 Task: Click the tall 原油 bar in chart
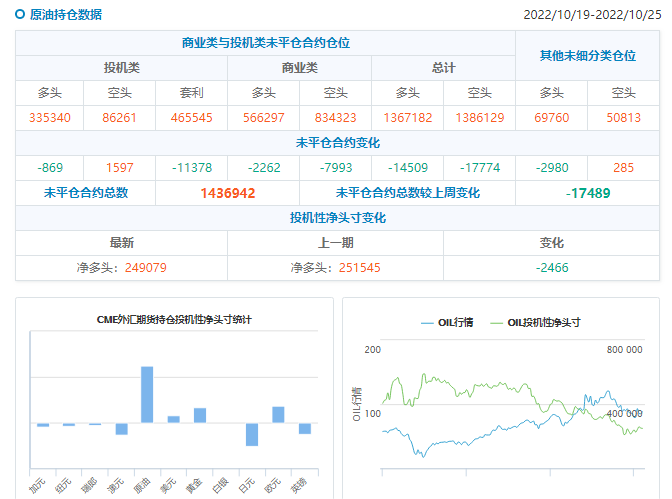[147, 394]
